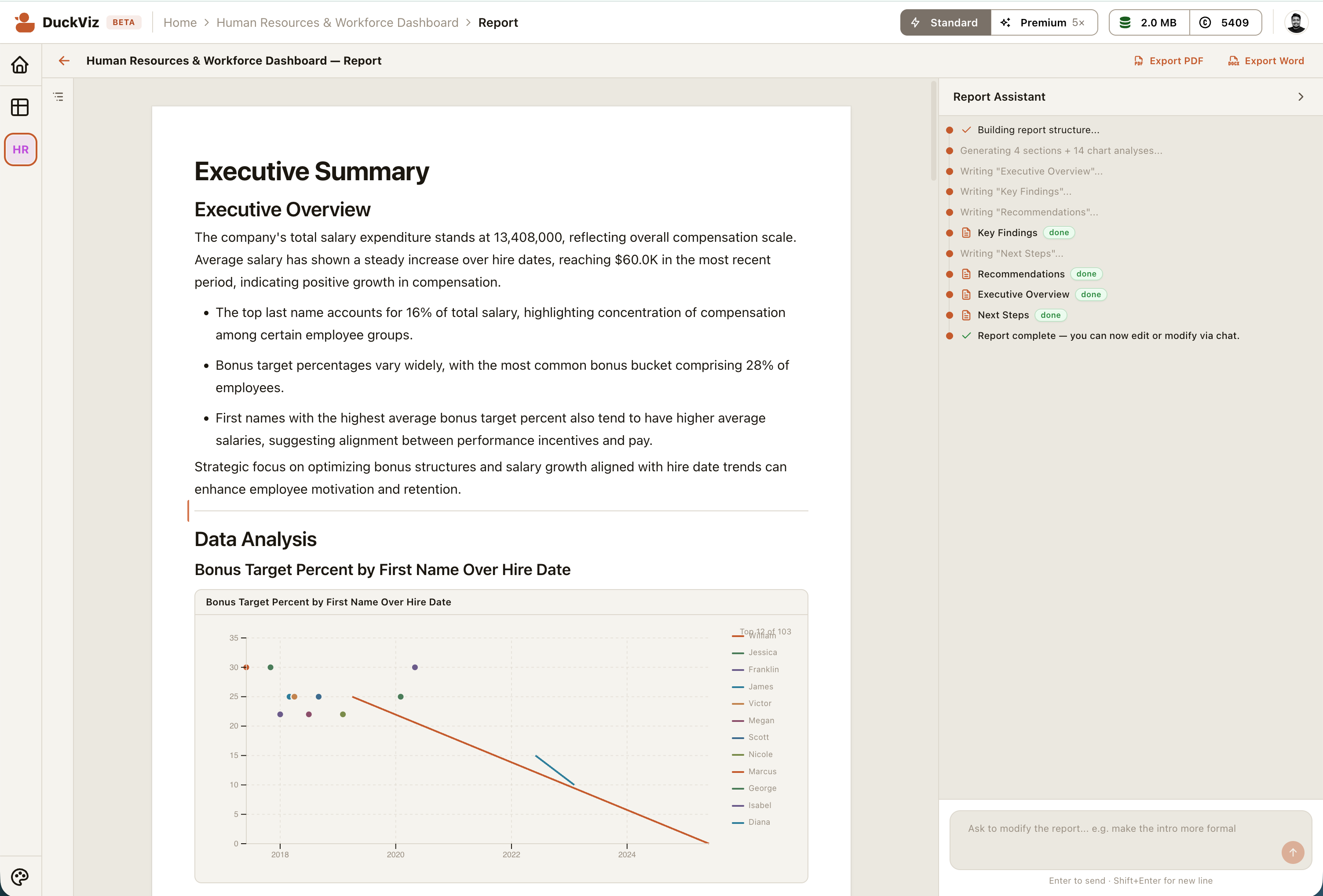The height and width of the screenshot is (896, 1323).
Task: Open the Home sidebar icon
Action: pyautogui.click(x=20, y=65)
